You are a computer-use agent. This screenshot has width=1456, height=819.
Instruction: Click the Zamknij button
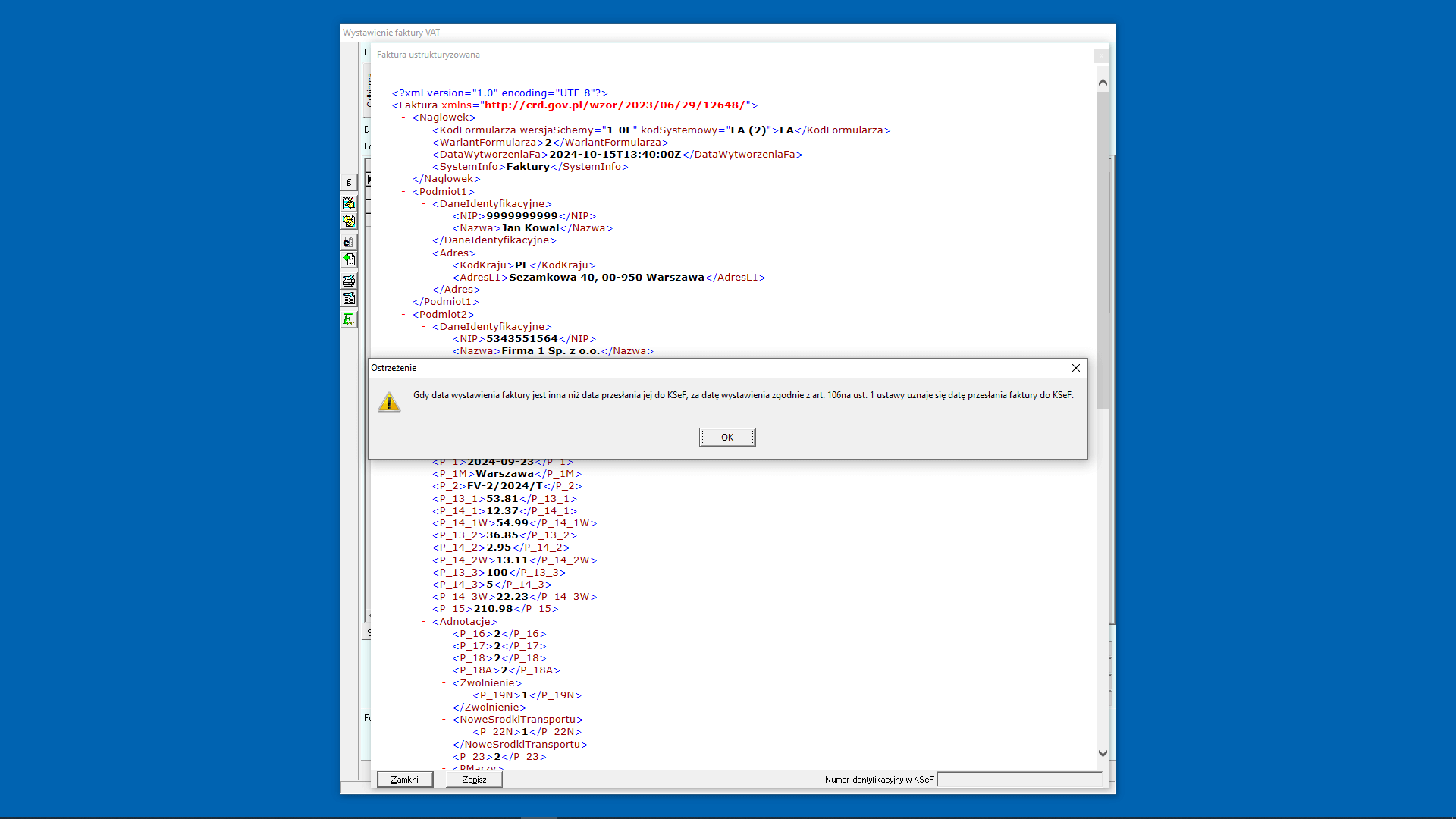point(405,779)
